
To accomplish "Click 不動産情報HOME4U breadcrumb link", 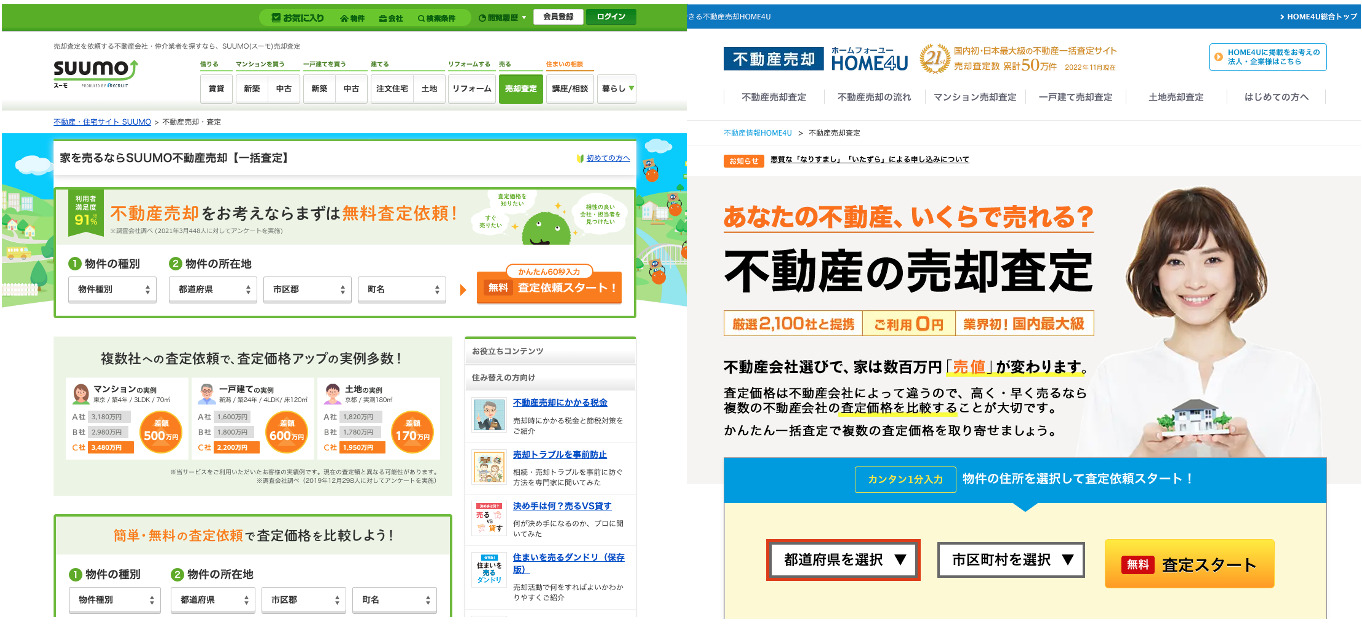I will (x=757, y=132).
